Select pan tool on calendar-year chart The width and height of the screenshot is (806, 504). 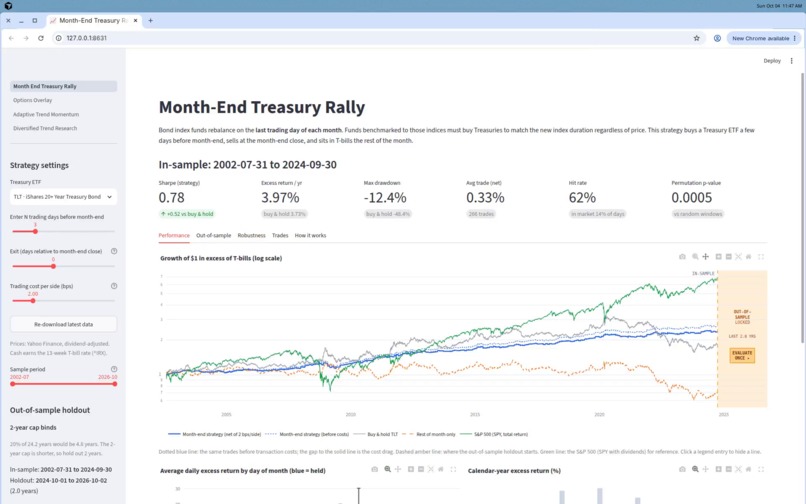pyautogui.click(x=706, y=469)
